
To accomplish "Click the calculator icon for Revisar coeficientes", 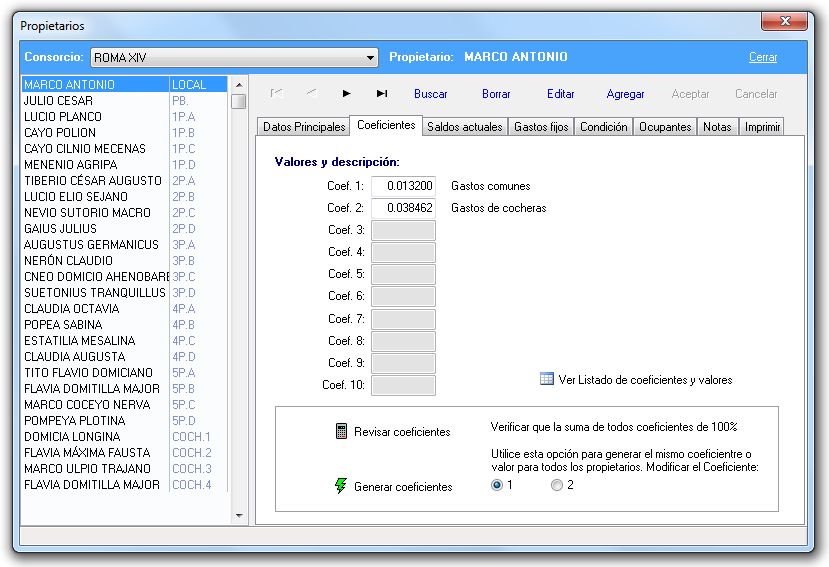I will [341, 431].
